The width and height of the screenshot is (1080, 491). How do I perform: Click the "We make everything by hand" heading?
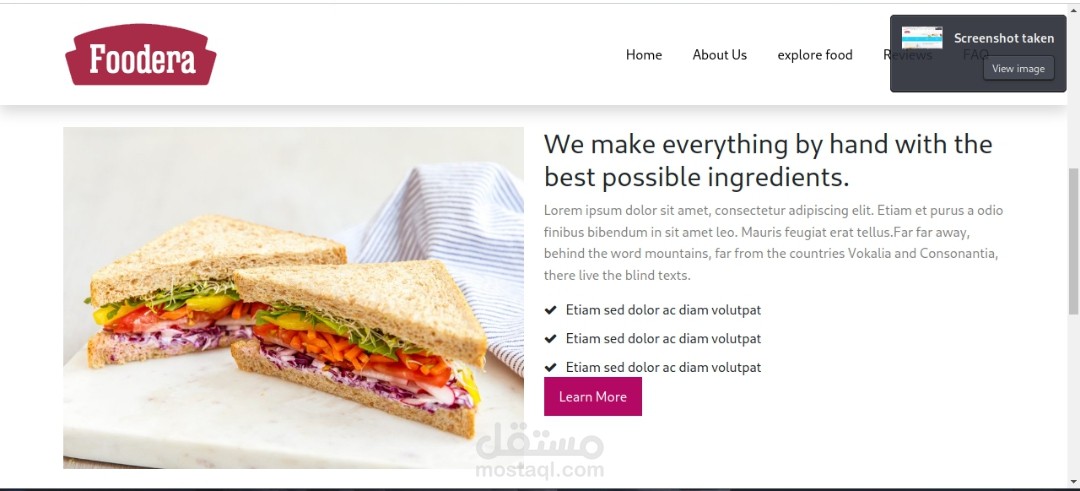tap(768, 161)
